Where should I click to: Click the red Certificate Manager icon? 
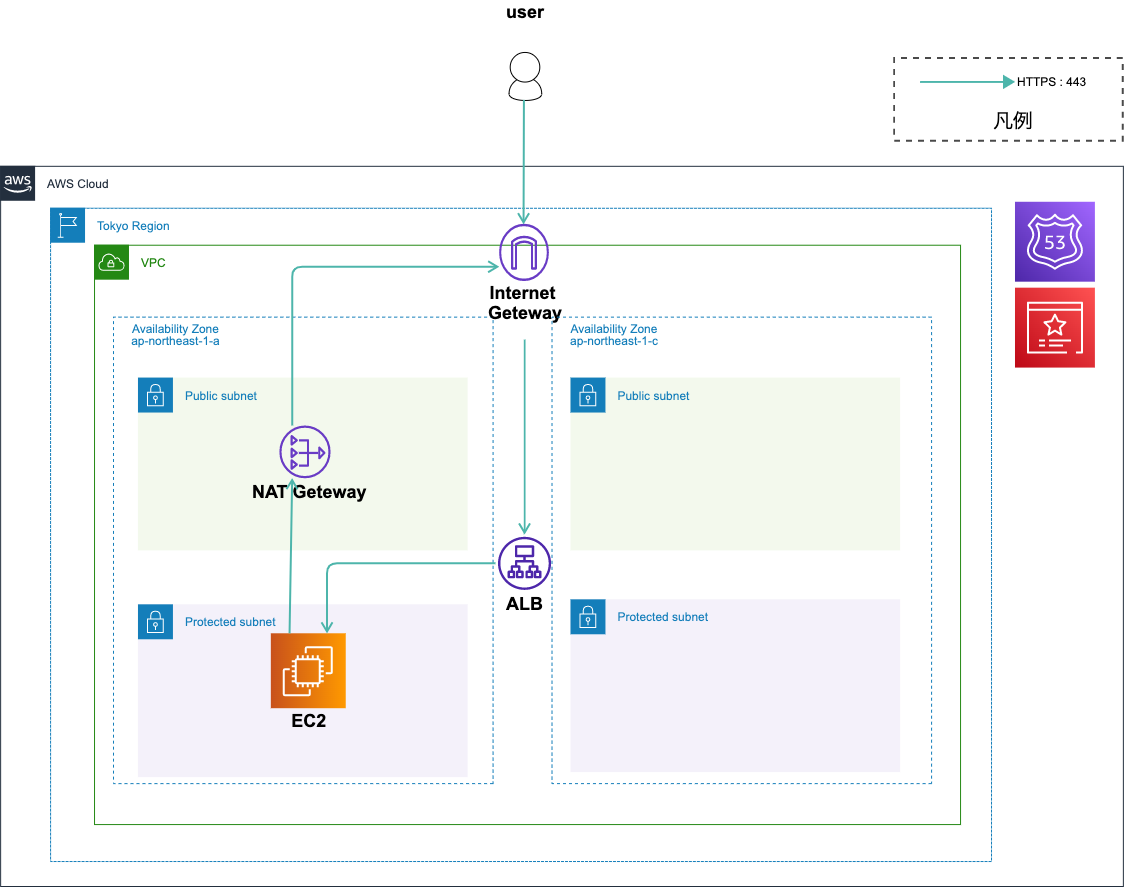pos(1054,328)
